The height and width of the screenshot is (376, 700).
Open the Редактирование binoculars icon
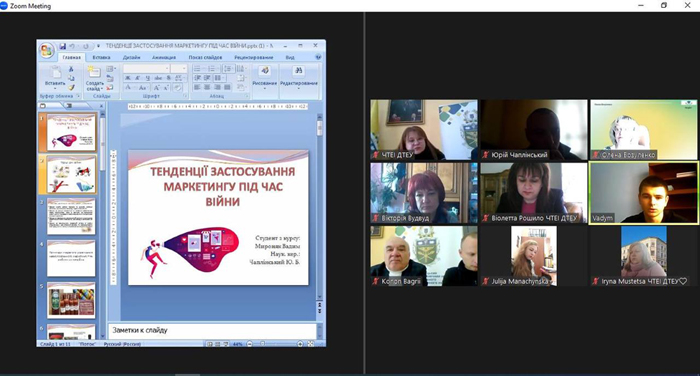299,71
